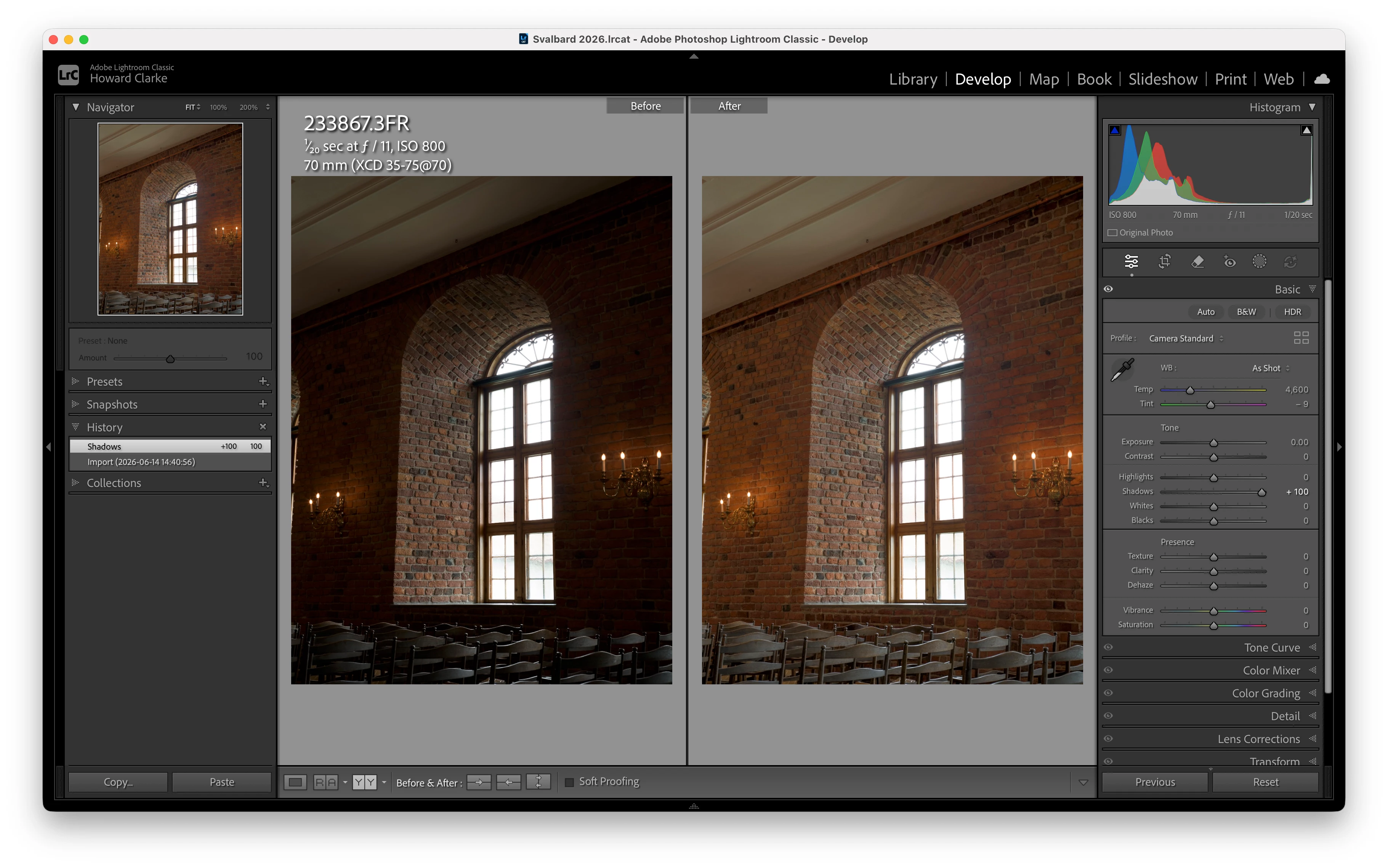Screen dimensions: 1388x868
Task: Convert with the B&W button
Action: (x=1246, y=312)
